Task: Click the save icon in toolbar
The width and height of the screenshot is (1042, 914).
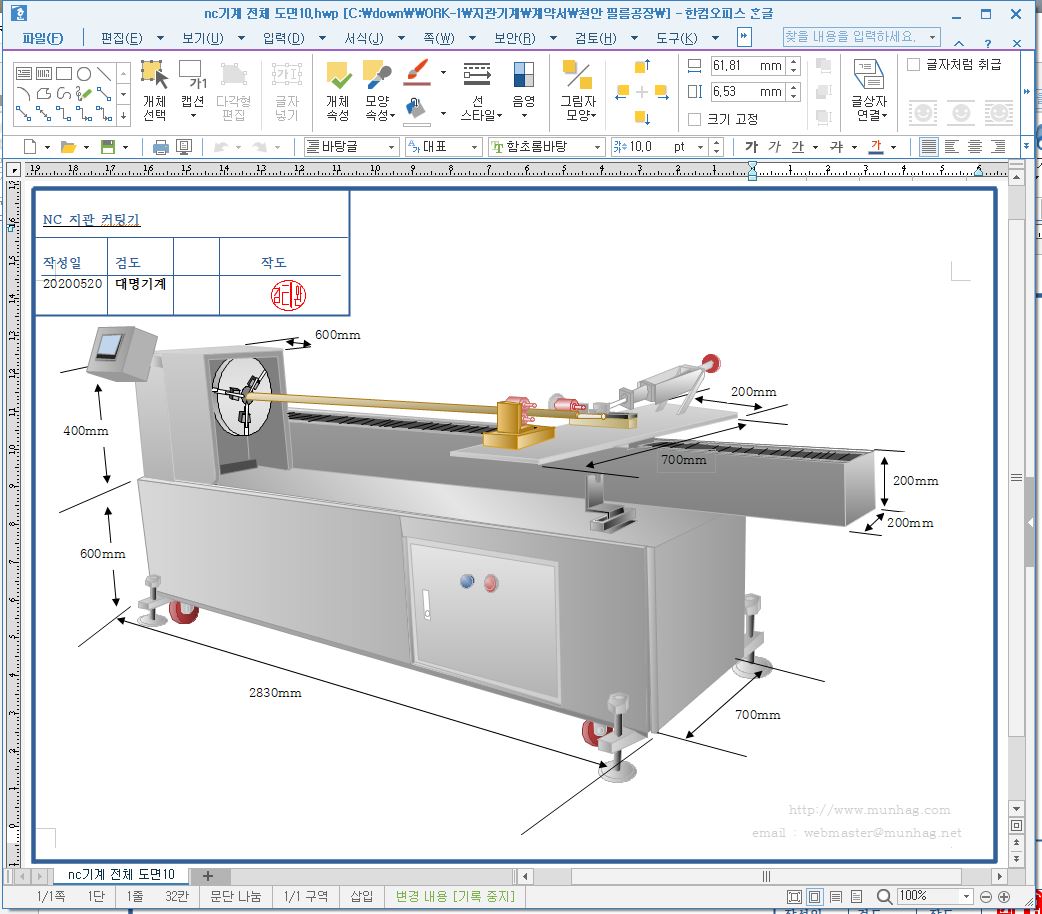Action: pyautogui.click(x=108, y=147)
